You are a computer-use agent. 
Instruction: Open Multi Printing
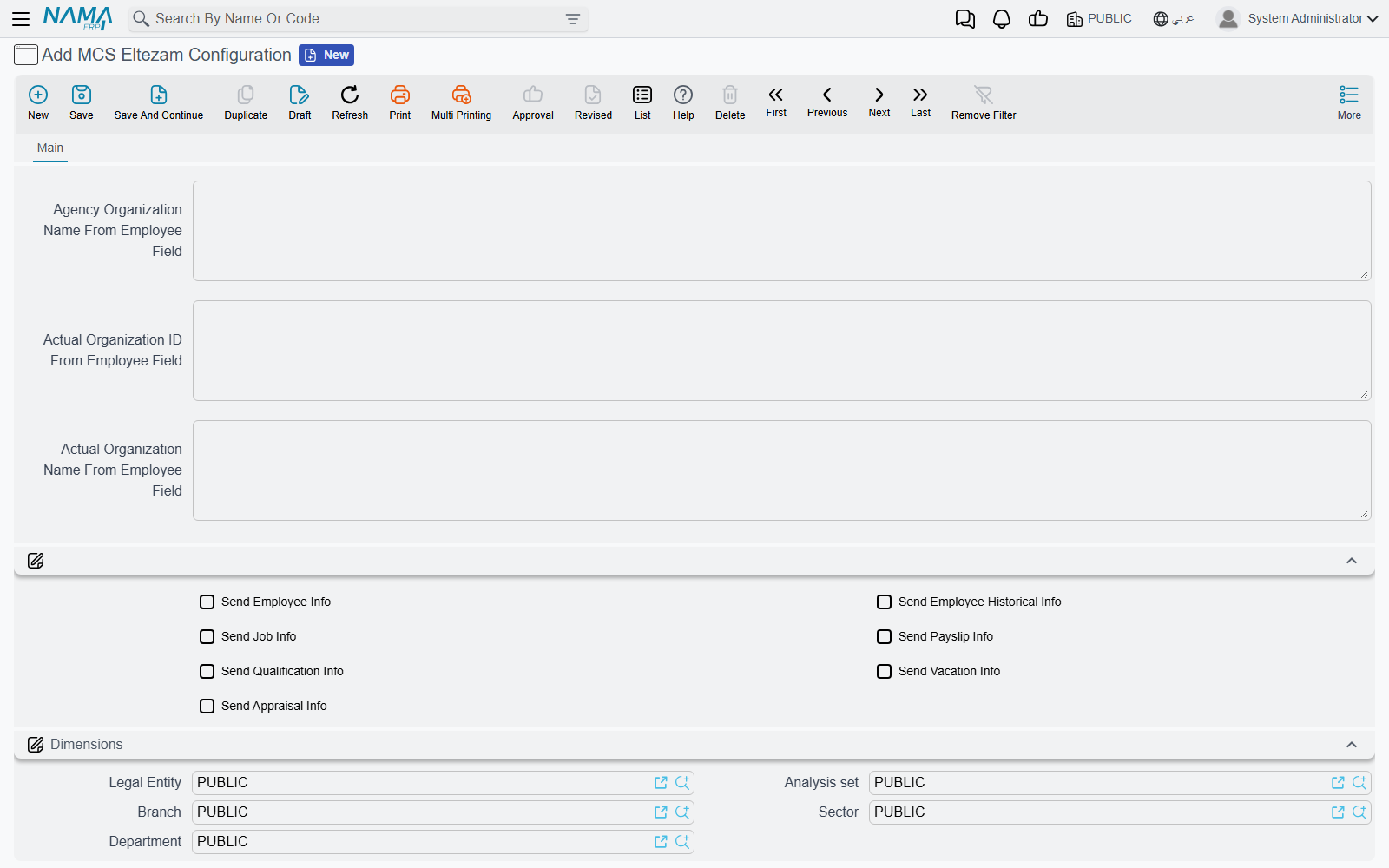pos(461,102)
